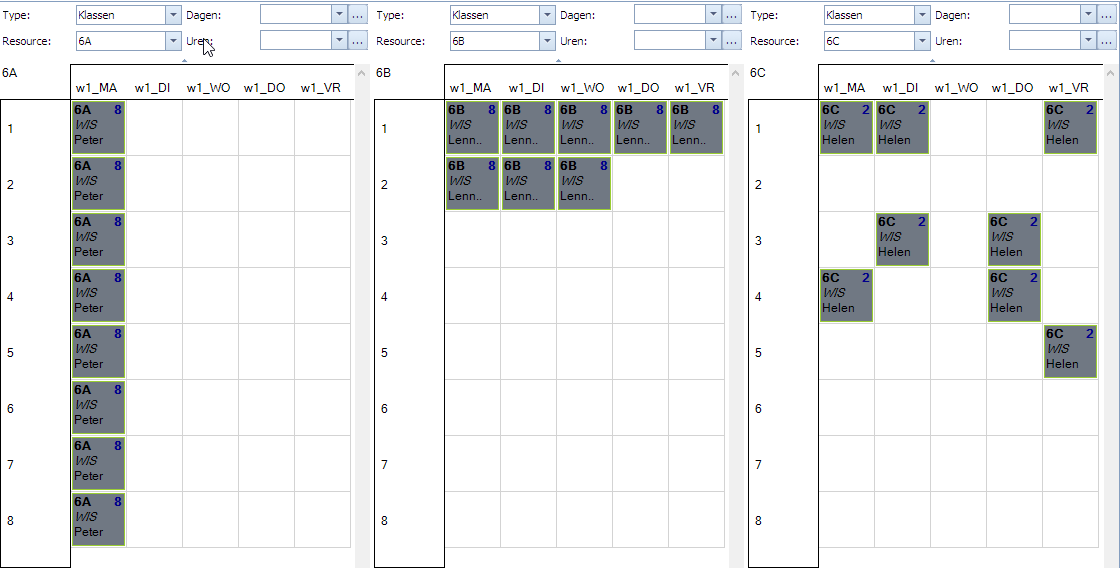Screen dimensions: 1120x568
Task: Open the Dagen dropdown in the 6C panel
Action: [x=1088, y=15]
